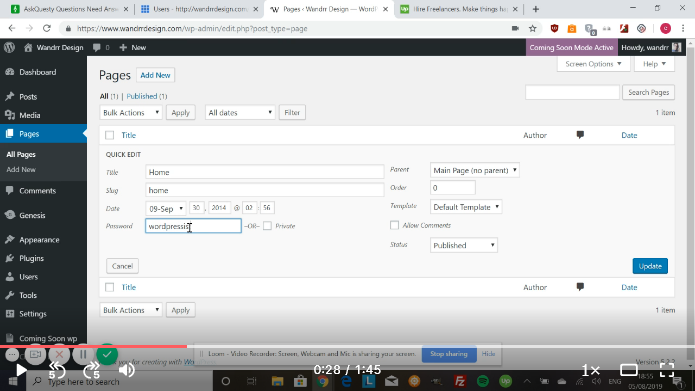Viewport: 695px width, 391px height.
Task: Open the WordPress logo menu
Action: coord(9,47)
